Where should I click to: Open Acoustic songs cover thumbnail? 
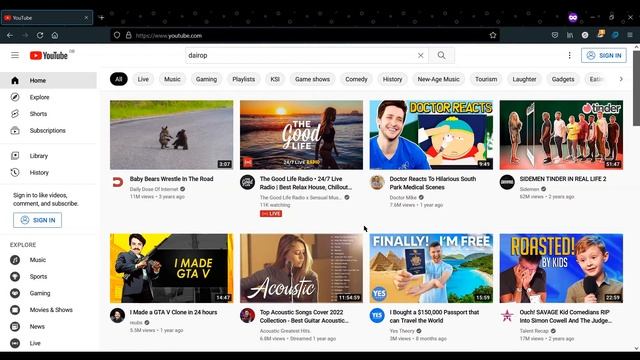(x=301, y=268)
